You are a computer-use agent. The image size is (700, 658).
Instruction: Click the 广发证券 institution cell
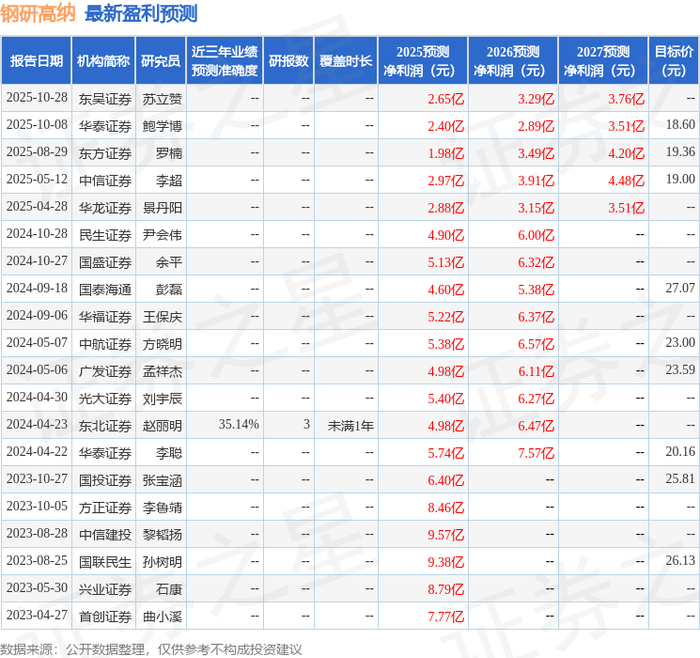point(105,371)
